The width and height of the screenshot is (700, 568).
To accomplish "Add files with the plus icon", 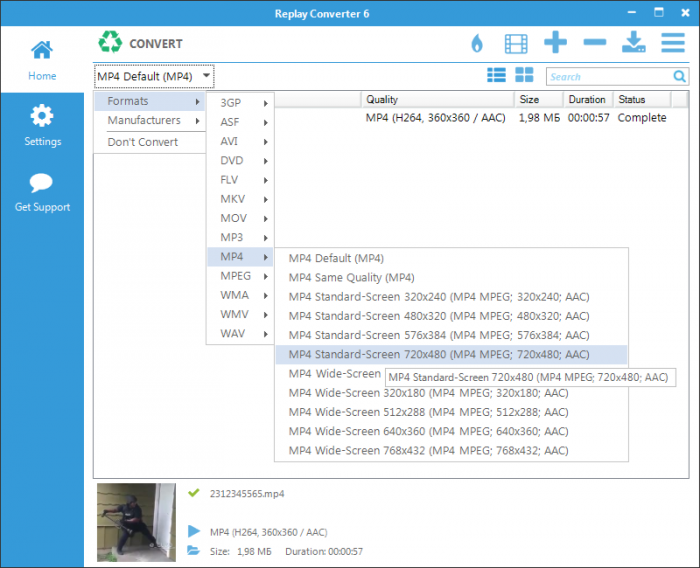I will click(x=555, y=42).
